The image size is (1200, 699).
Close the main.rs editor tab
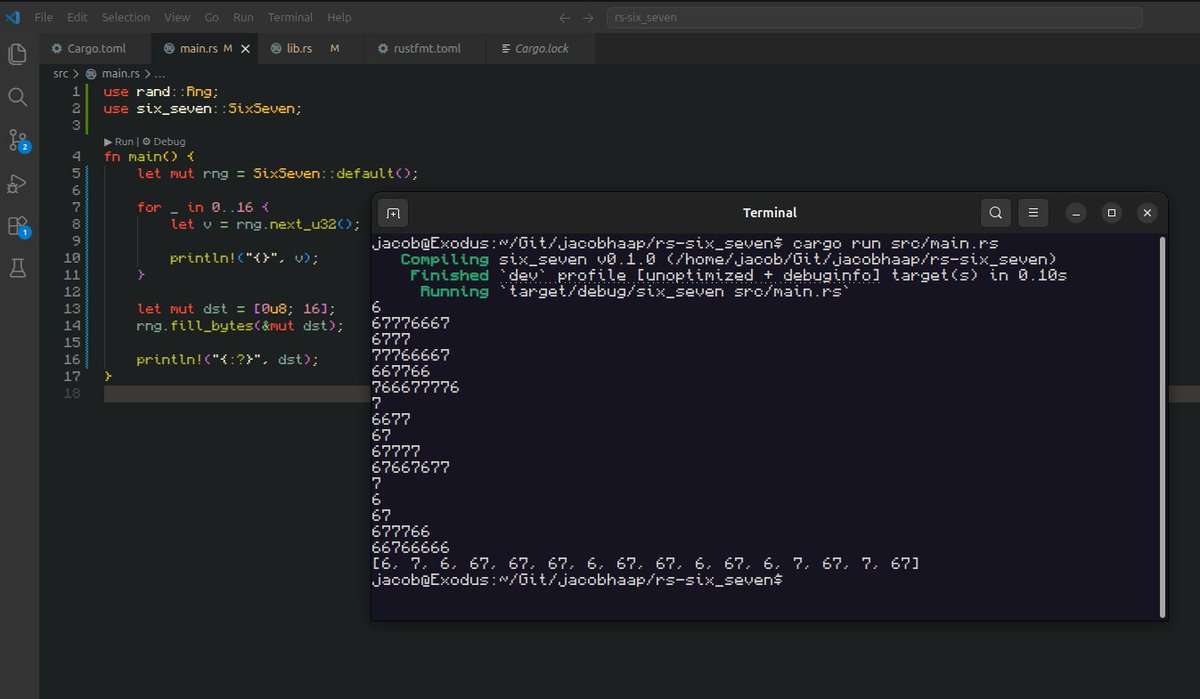coord(244,48)
